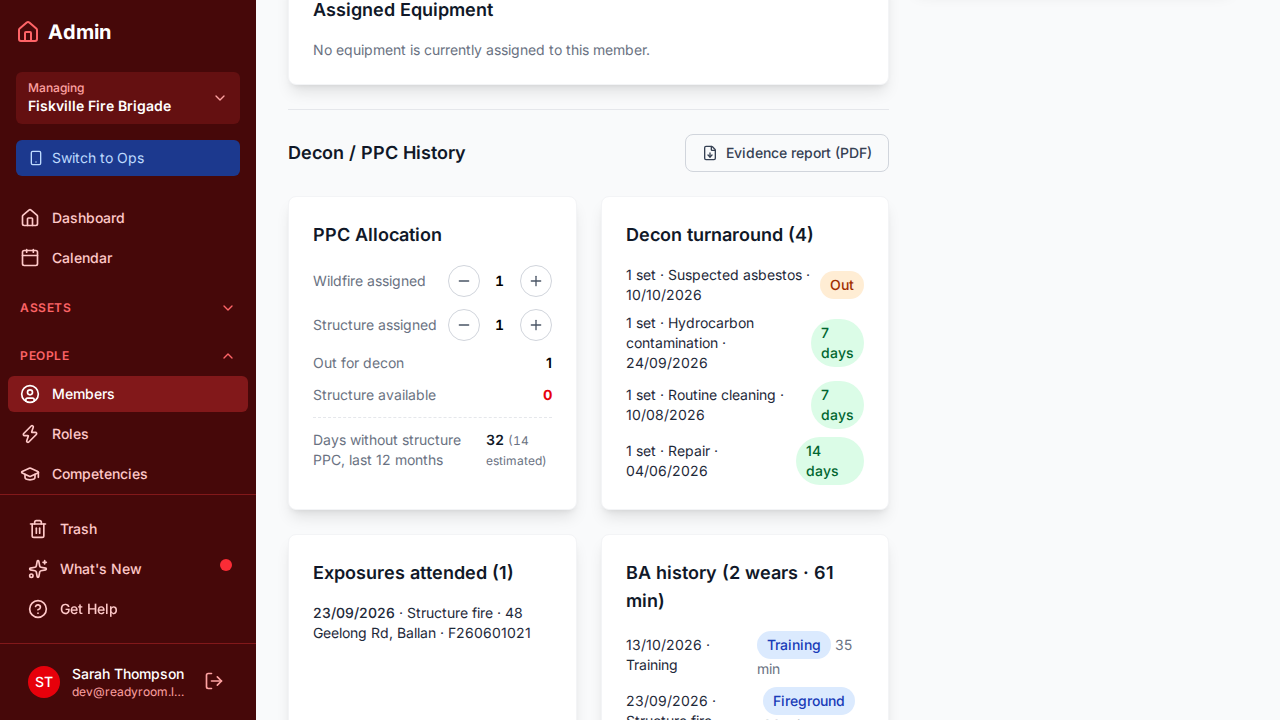The height and width of the screenshot is (720, 1280).
Task: Open the Managing Fiskville Fire Brigade dropdown
Action: [x=128, y=98]
